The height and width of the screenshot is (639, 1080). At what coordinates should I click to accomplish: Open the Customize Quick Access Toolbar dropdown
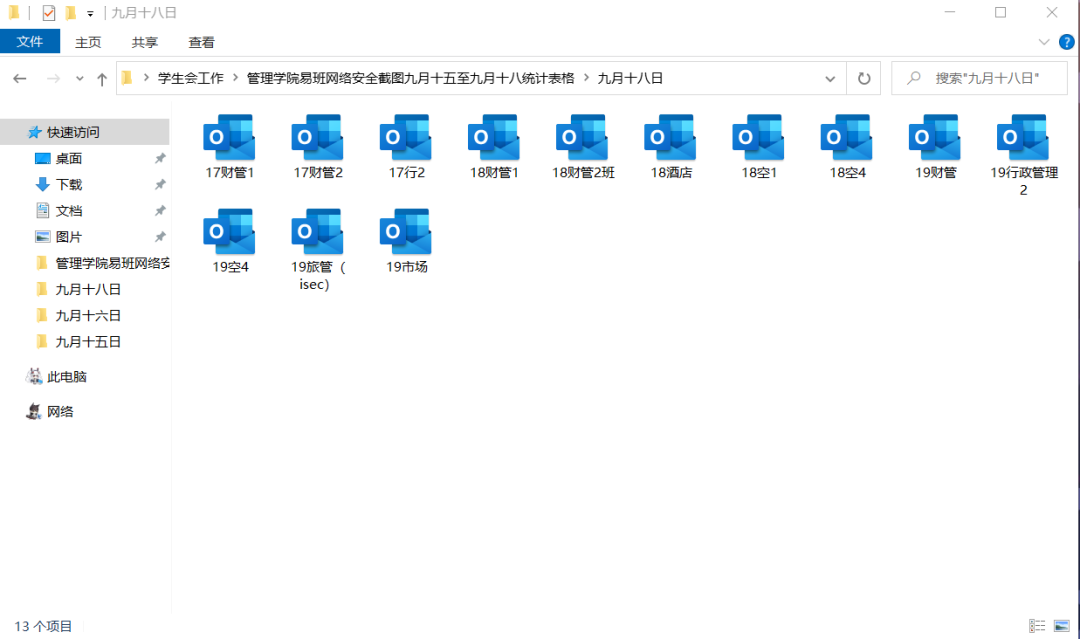click(x=90, y=13)
